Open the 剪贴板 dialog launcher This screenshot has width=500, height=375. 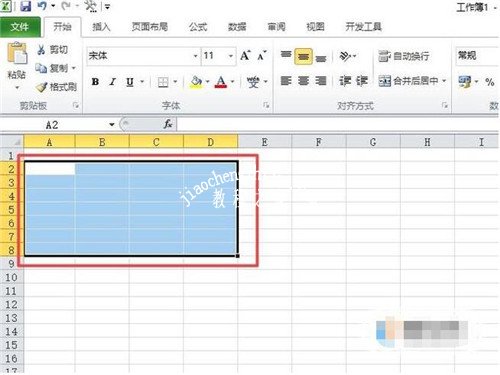76,106
